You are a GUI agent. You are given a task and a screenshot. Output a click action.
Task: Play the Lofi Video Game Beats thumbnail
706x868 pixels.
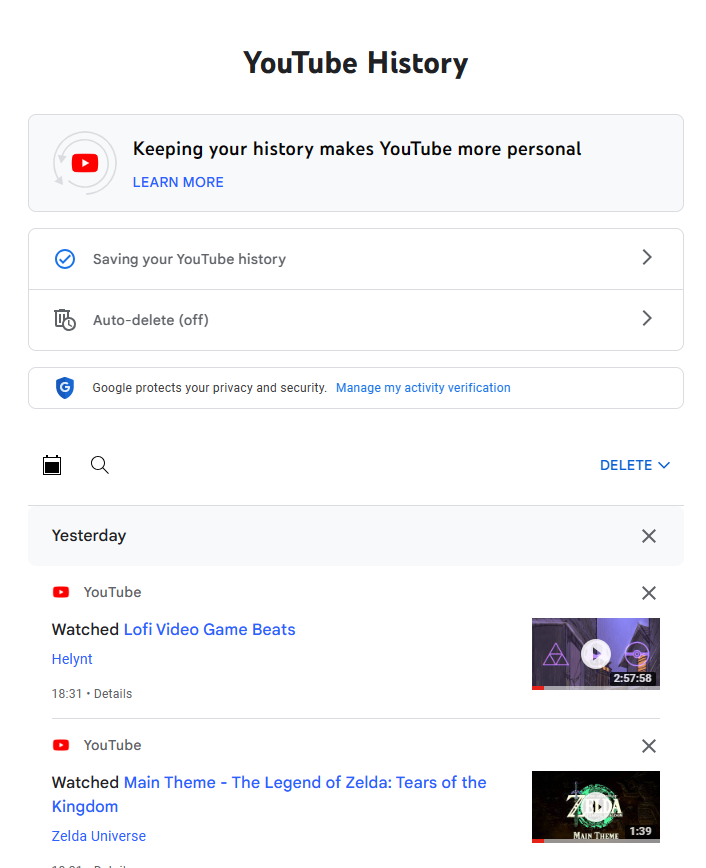(596, 654)
